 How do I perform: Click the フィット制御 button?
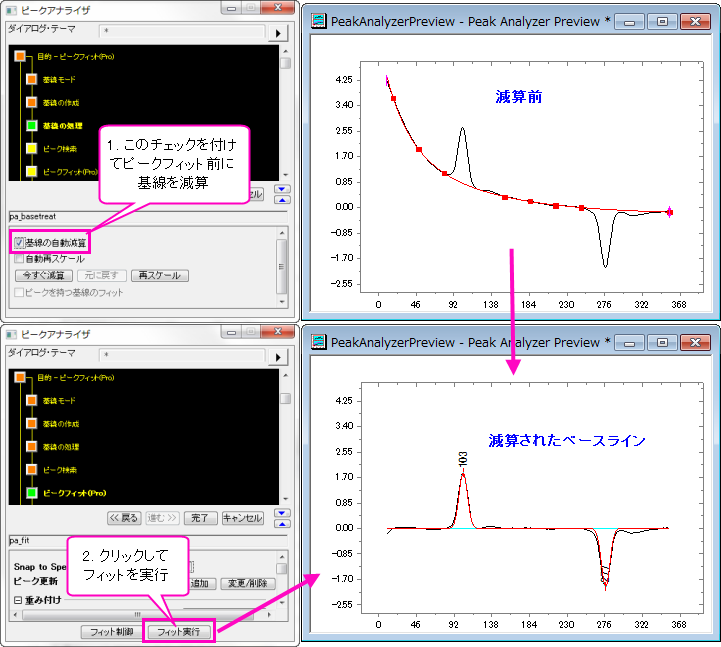click(112, 631)
